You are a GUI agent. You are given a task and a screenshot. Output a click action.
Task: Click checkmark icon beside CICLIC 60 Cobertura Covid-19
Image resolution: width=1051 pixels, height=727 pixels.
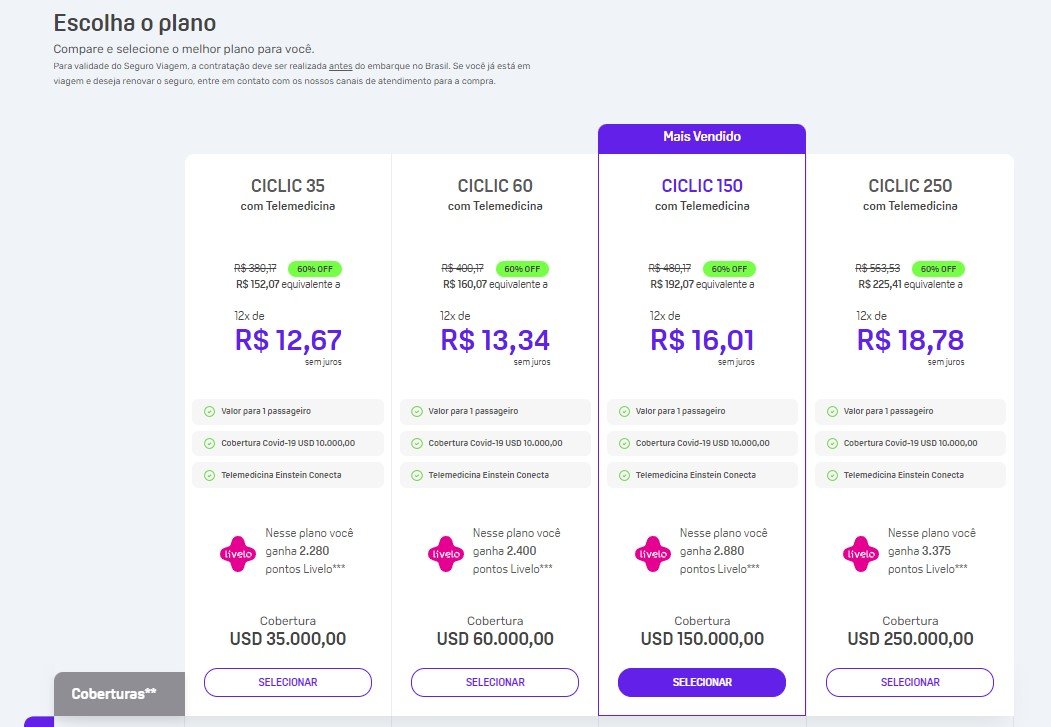click(x=417, y=444)
